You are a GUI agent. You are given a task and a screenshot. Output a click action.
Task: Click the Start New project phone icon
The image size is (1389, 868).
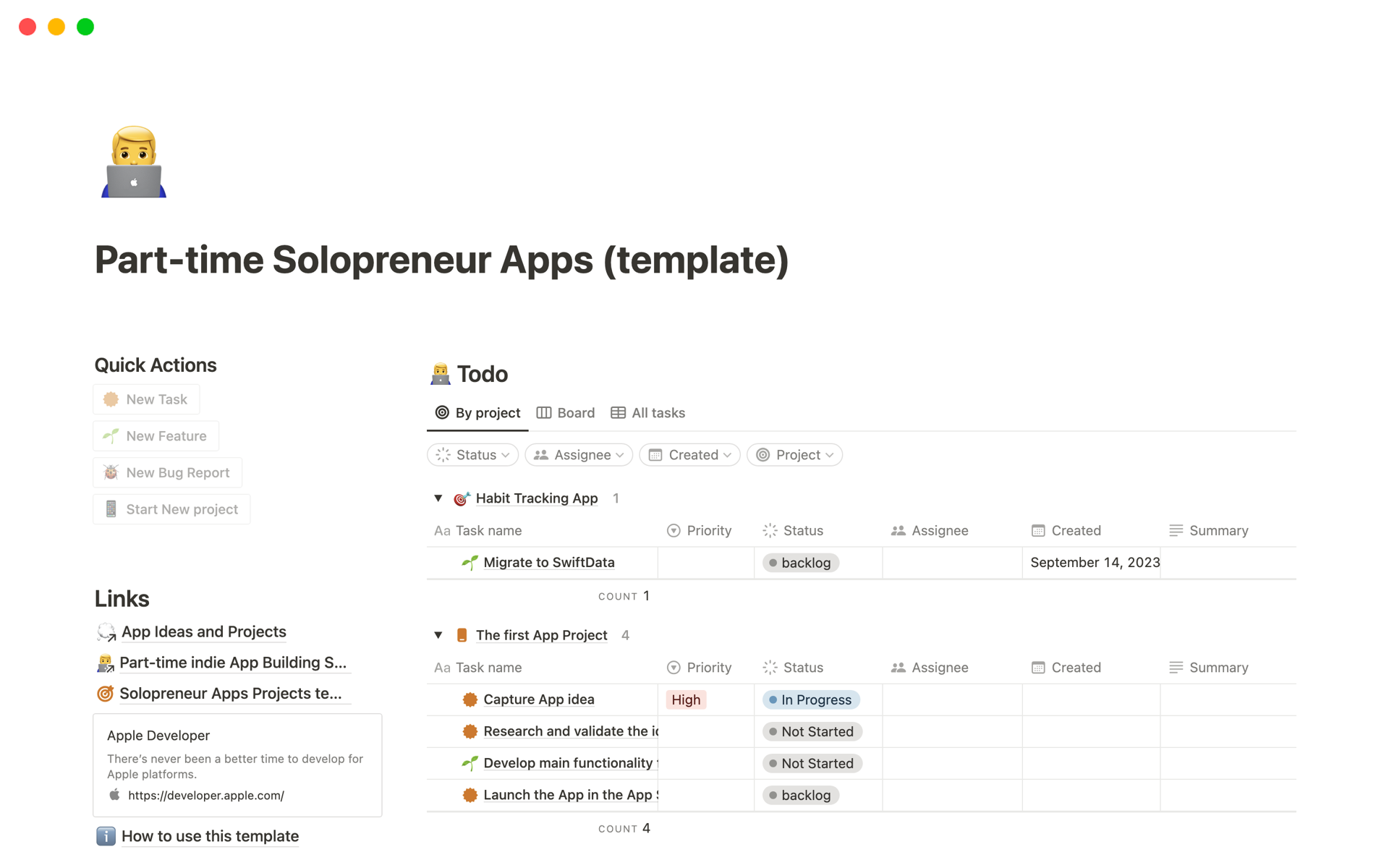coord(111,509)
